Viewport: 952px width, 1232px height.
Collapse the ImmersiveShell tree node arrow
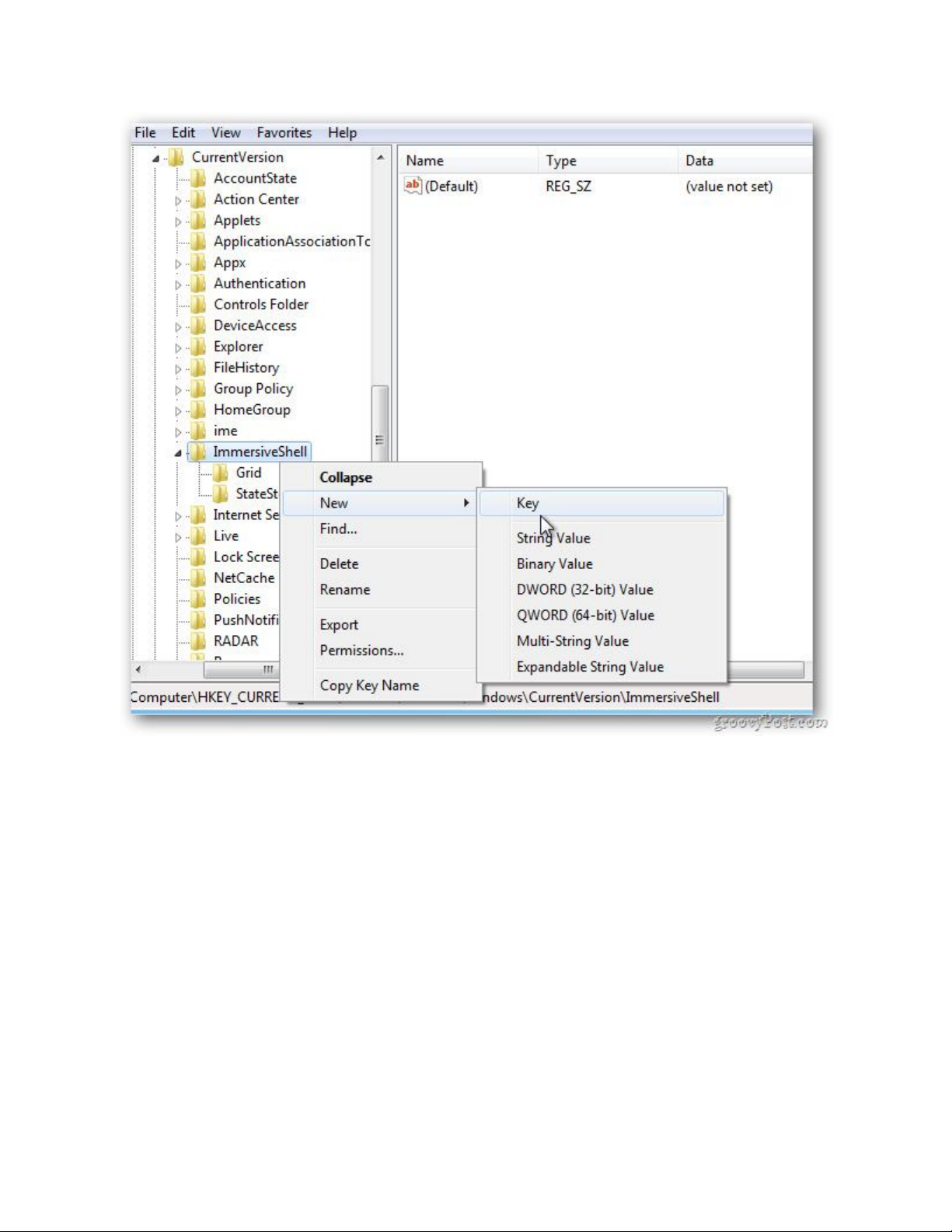pos(178,452)
